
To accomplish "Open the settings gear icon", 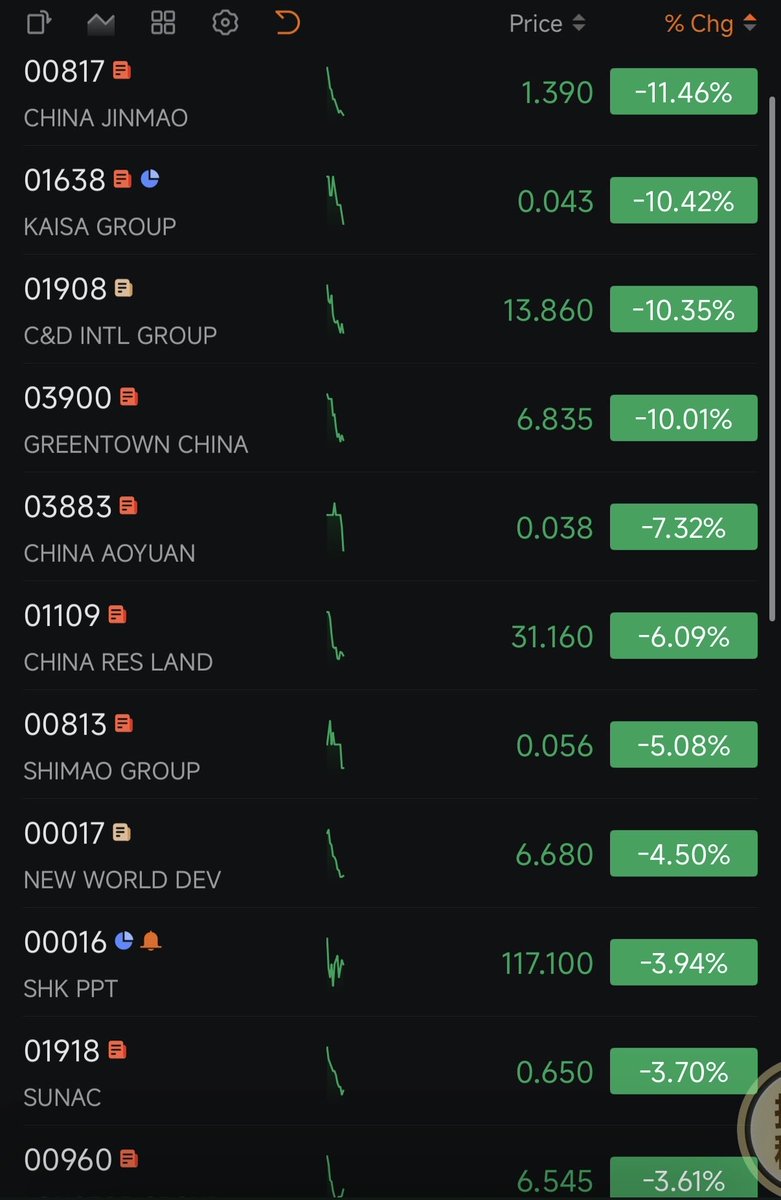I will tap(225, 22).
